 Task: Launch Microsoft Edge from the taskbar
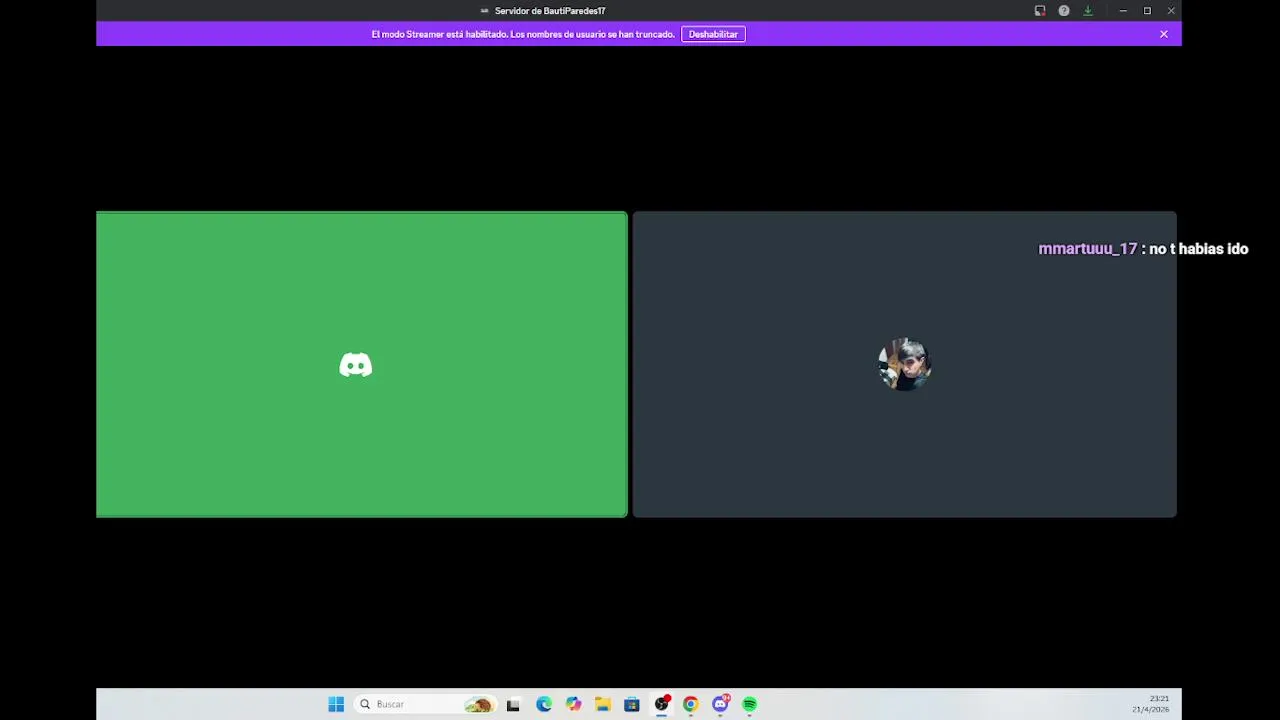(543, 704)
